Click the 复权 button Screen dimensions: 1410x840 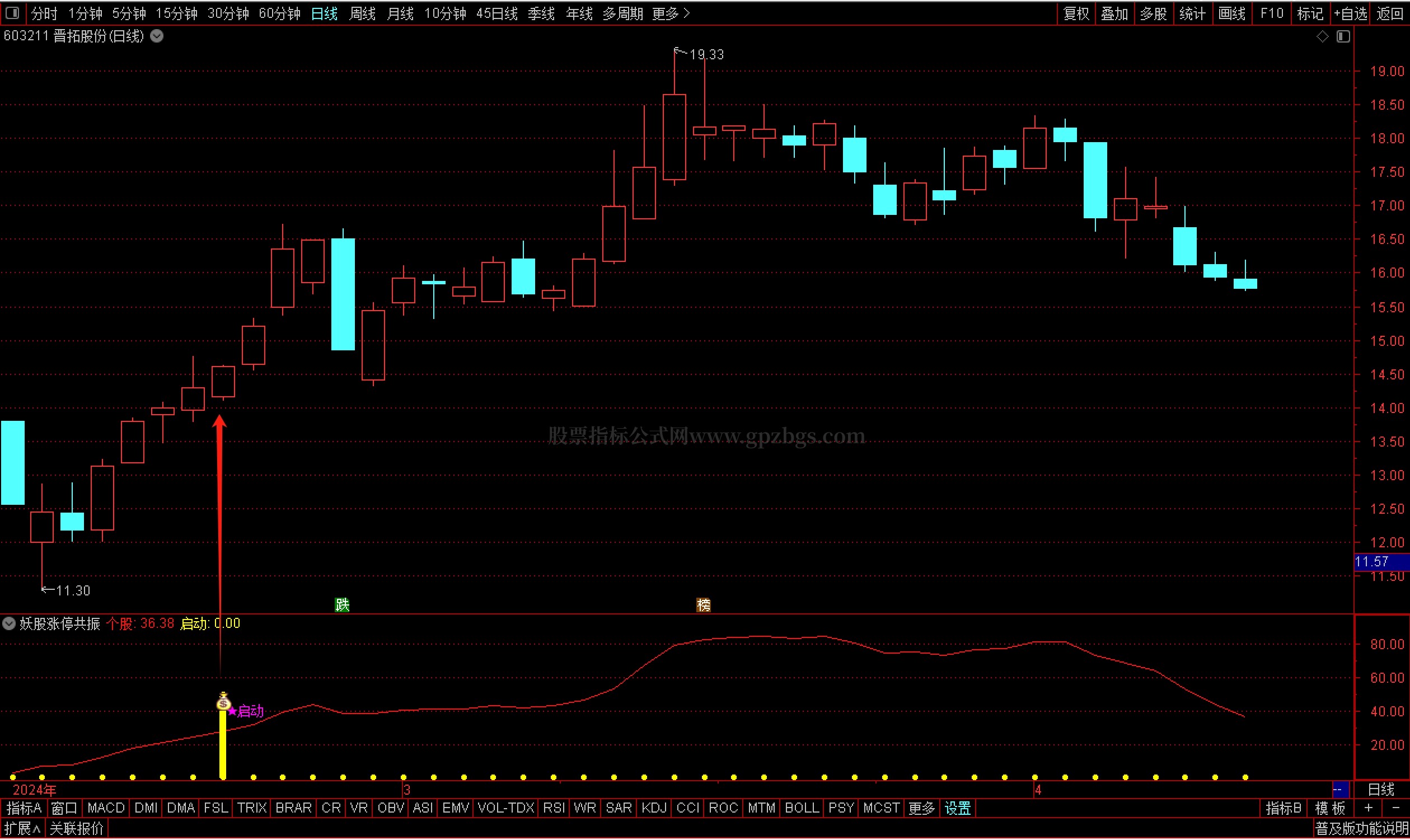[x=1076, y=13]
